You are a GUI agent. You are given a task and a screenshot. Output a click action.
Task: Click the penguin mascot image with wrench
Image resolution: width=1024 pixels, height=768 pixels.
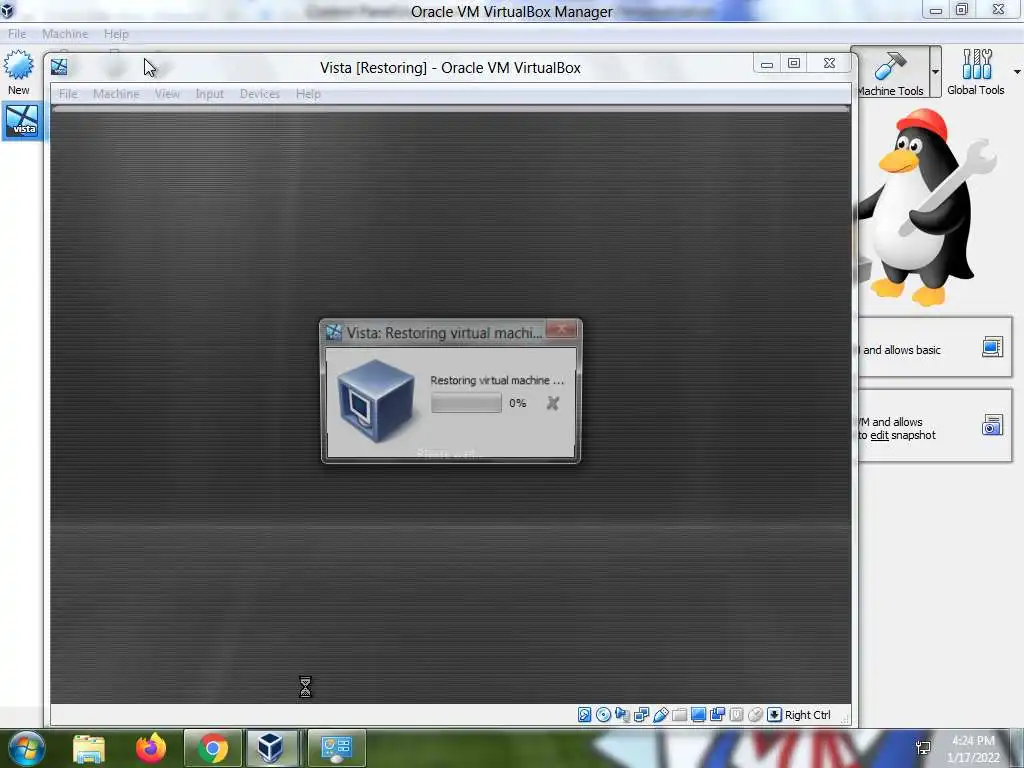pyautogui.click(x=927, y=208)
